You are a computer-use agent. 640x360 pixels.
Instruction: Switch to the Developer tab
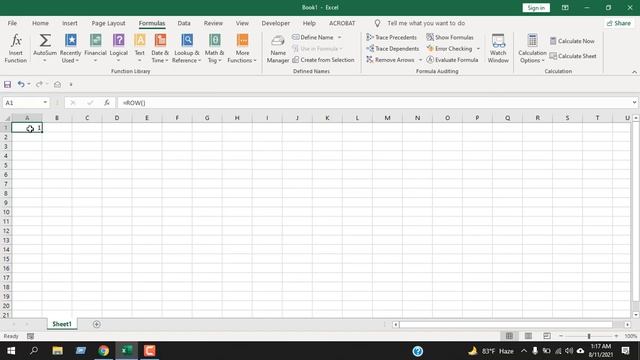click(x=276, y=23)
